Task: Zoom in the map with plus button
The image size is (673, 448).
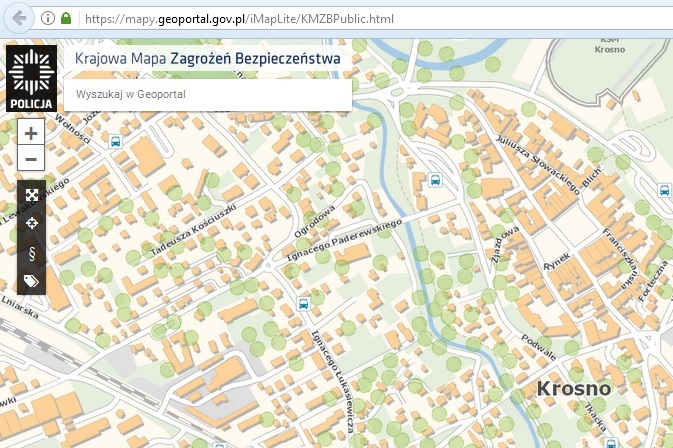Action: (x=31, y=133)
